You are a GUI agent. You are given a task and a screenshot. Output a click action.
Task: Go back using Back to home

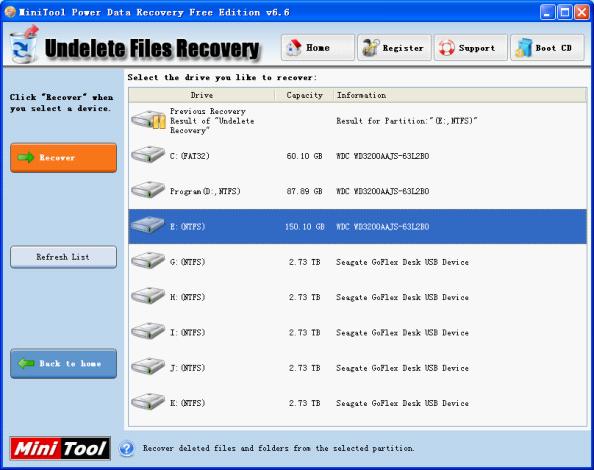(x=63, y=364)
